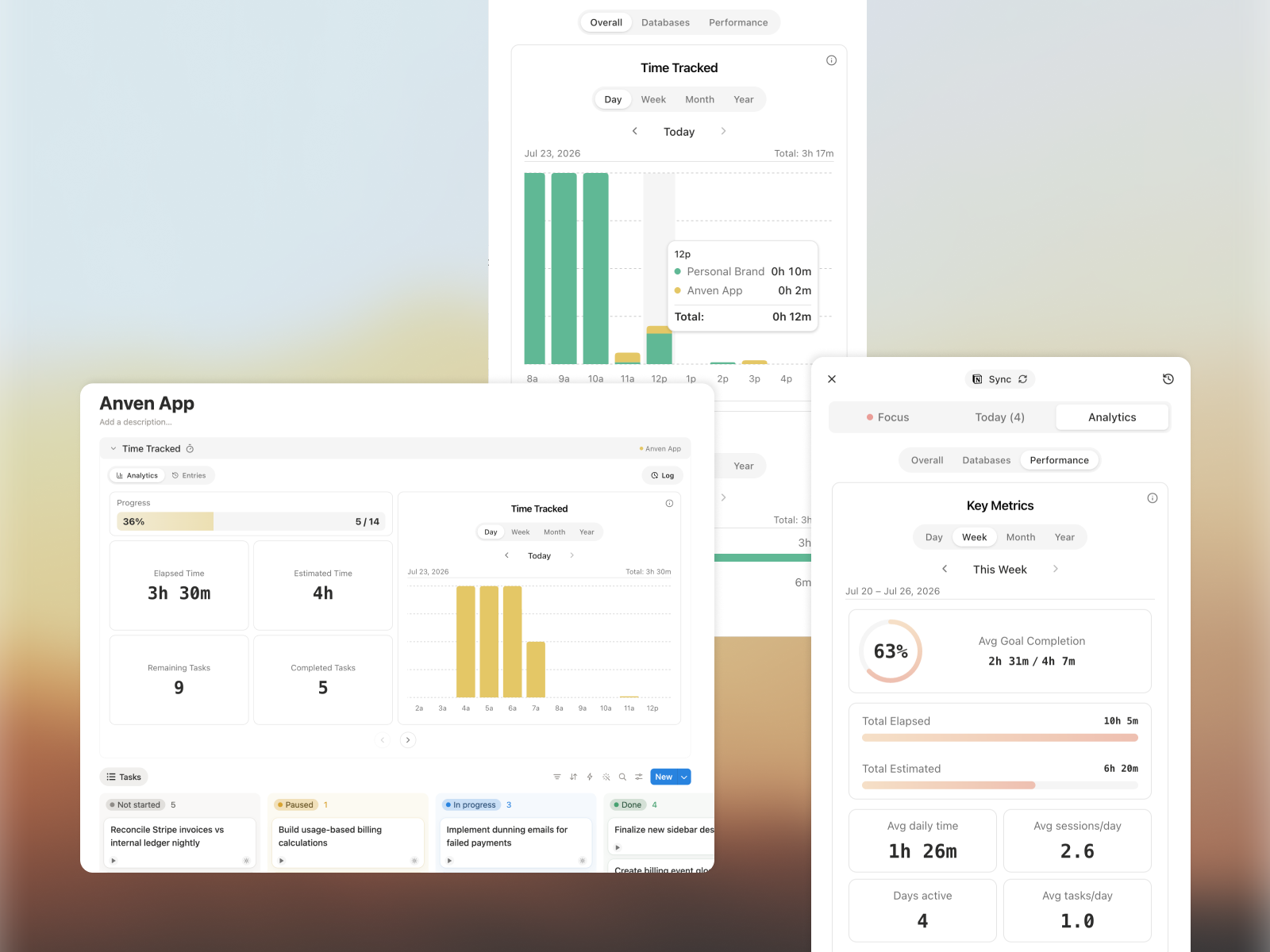1270x952 pixels.
Task: Select Databases tab in top background panel
Action: [665, 22]
